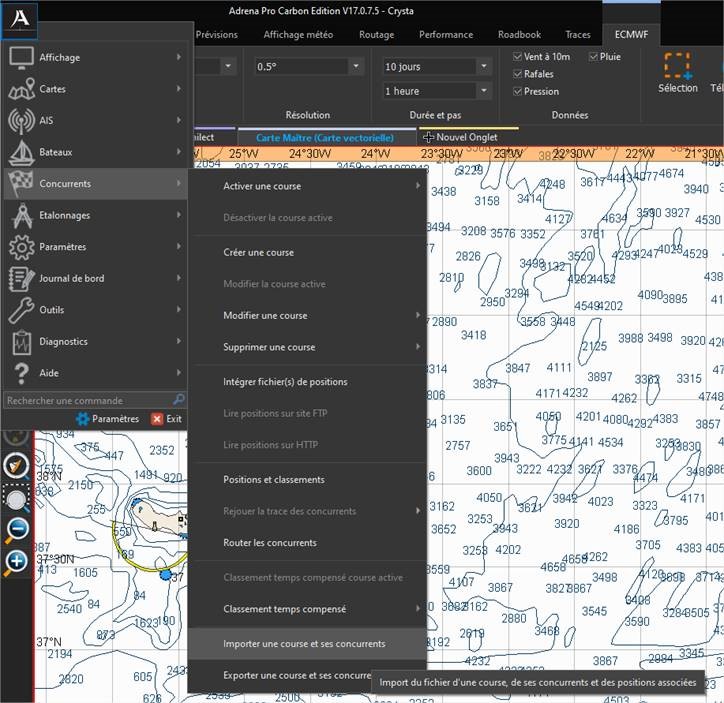Open the Routage ribbon tab

(376, 35)
